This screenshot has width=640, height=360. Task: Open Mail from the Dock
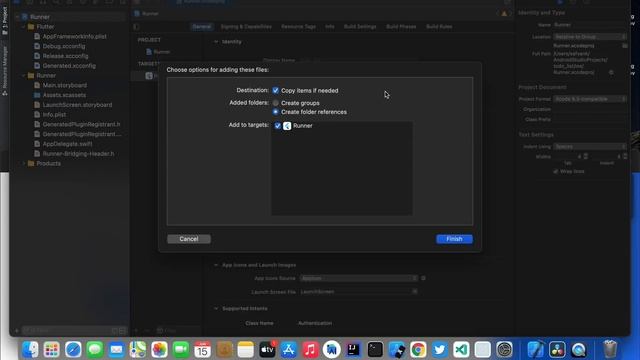(x=116, y=350)
